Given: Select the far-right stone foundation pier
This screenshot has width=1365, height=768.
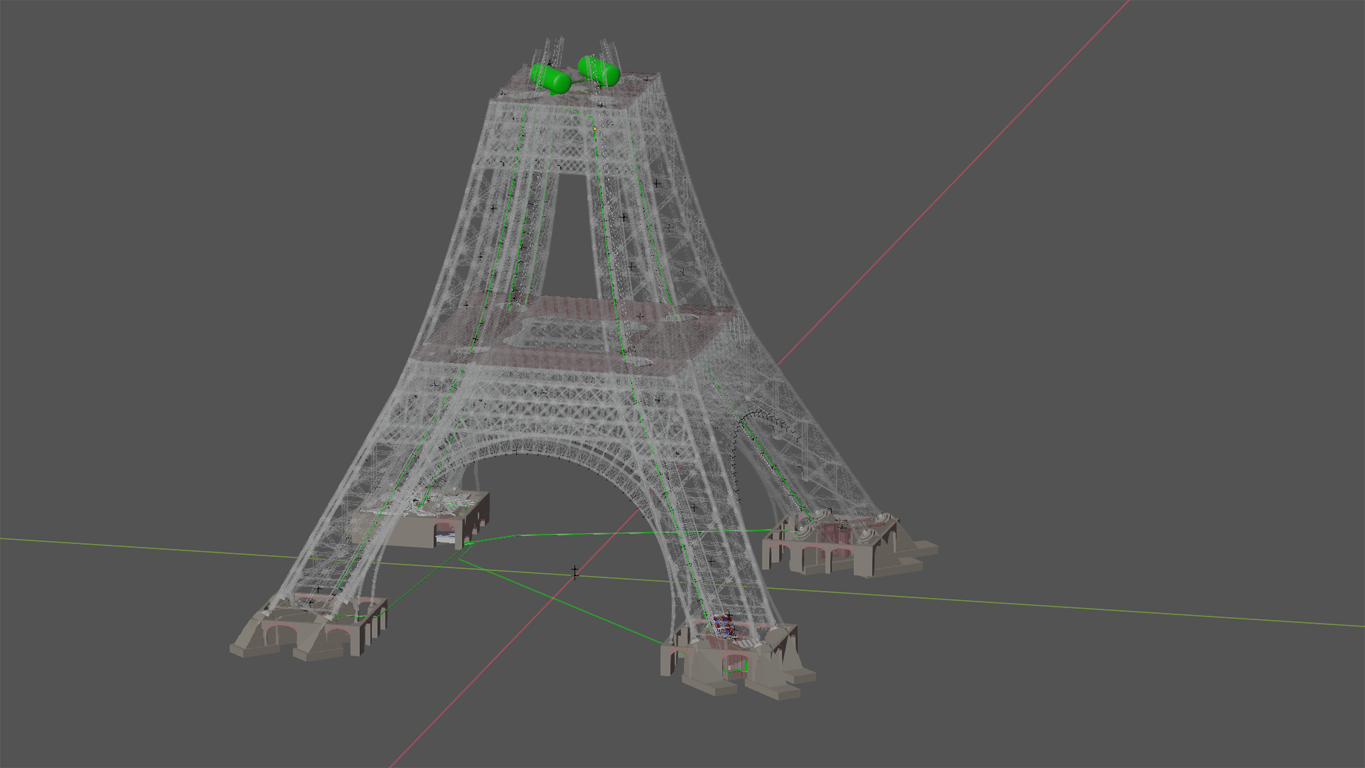Looking at the screenshot, I should pyautogui.click(x=850, y=546).
